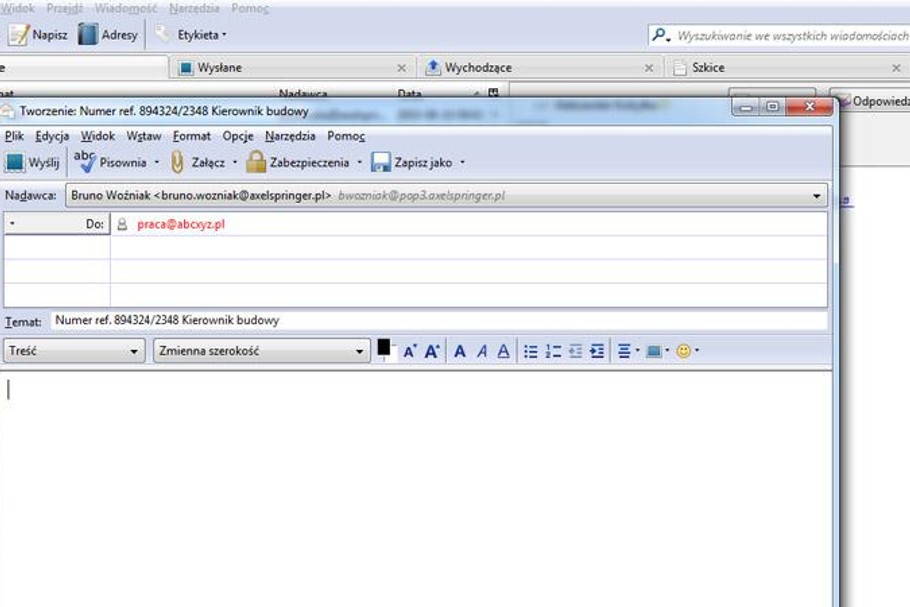Click the Temat subject field

[x=439, y=320]
